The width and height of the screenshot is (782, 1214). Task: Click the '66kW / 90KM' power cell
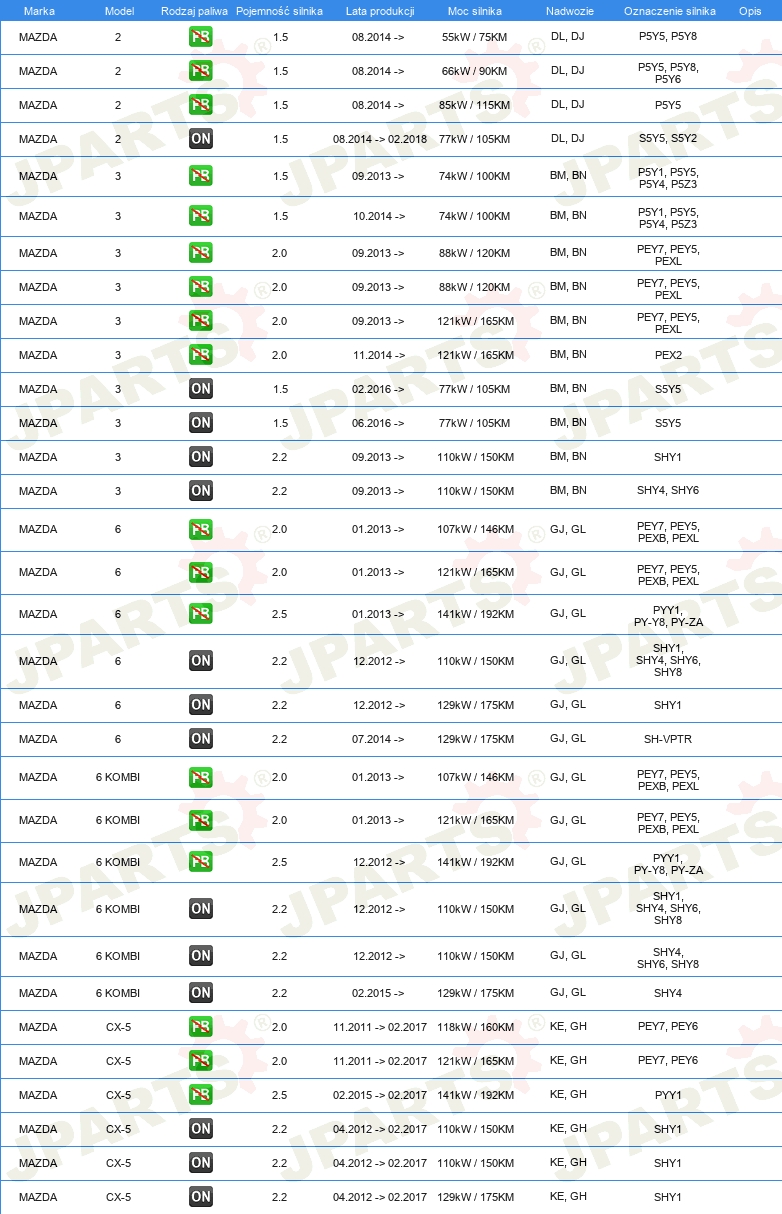click(475, 71)
